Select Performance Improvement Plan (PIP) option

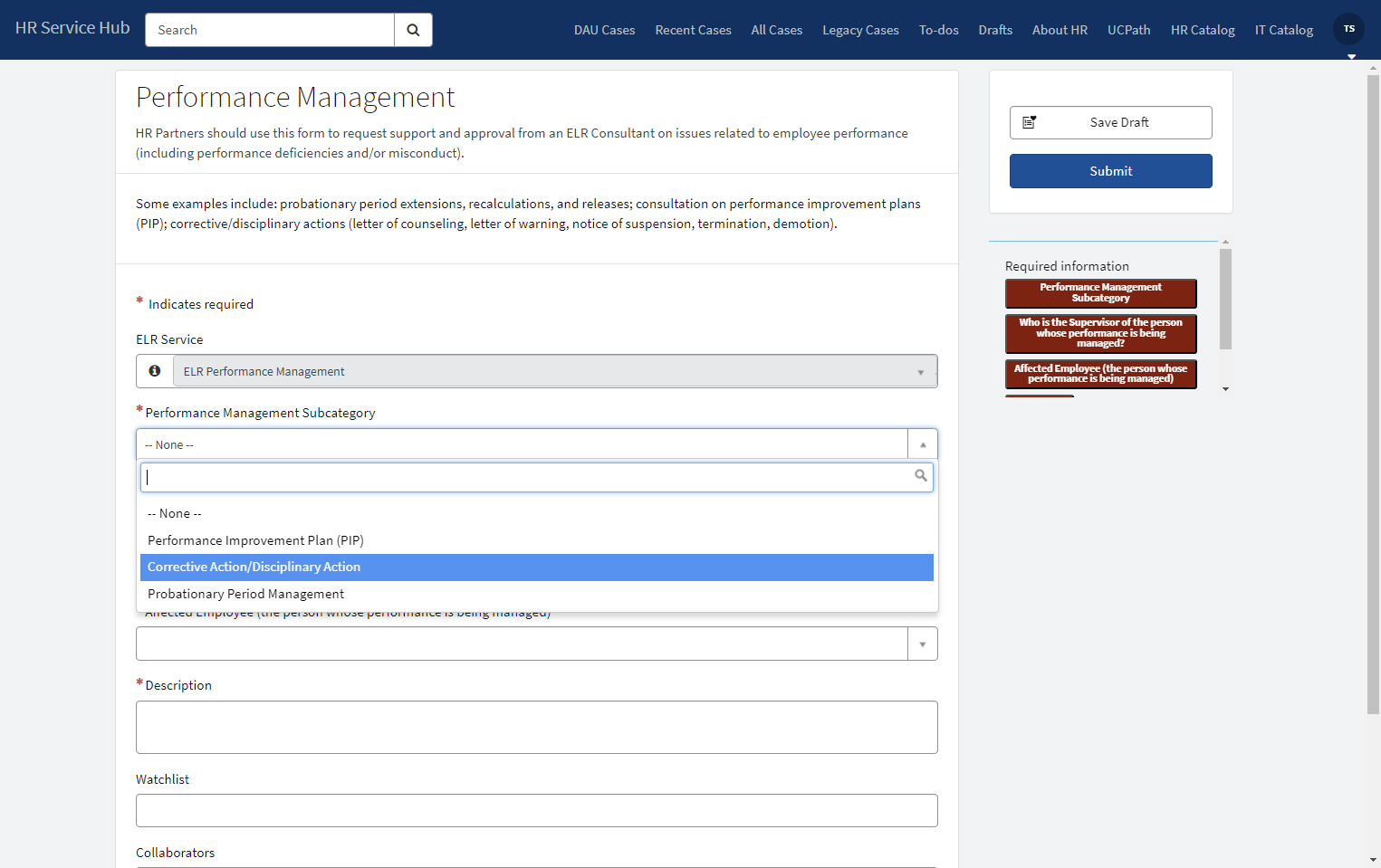pos(537,540)
